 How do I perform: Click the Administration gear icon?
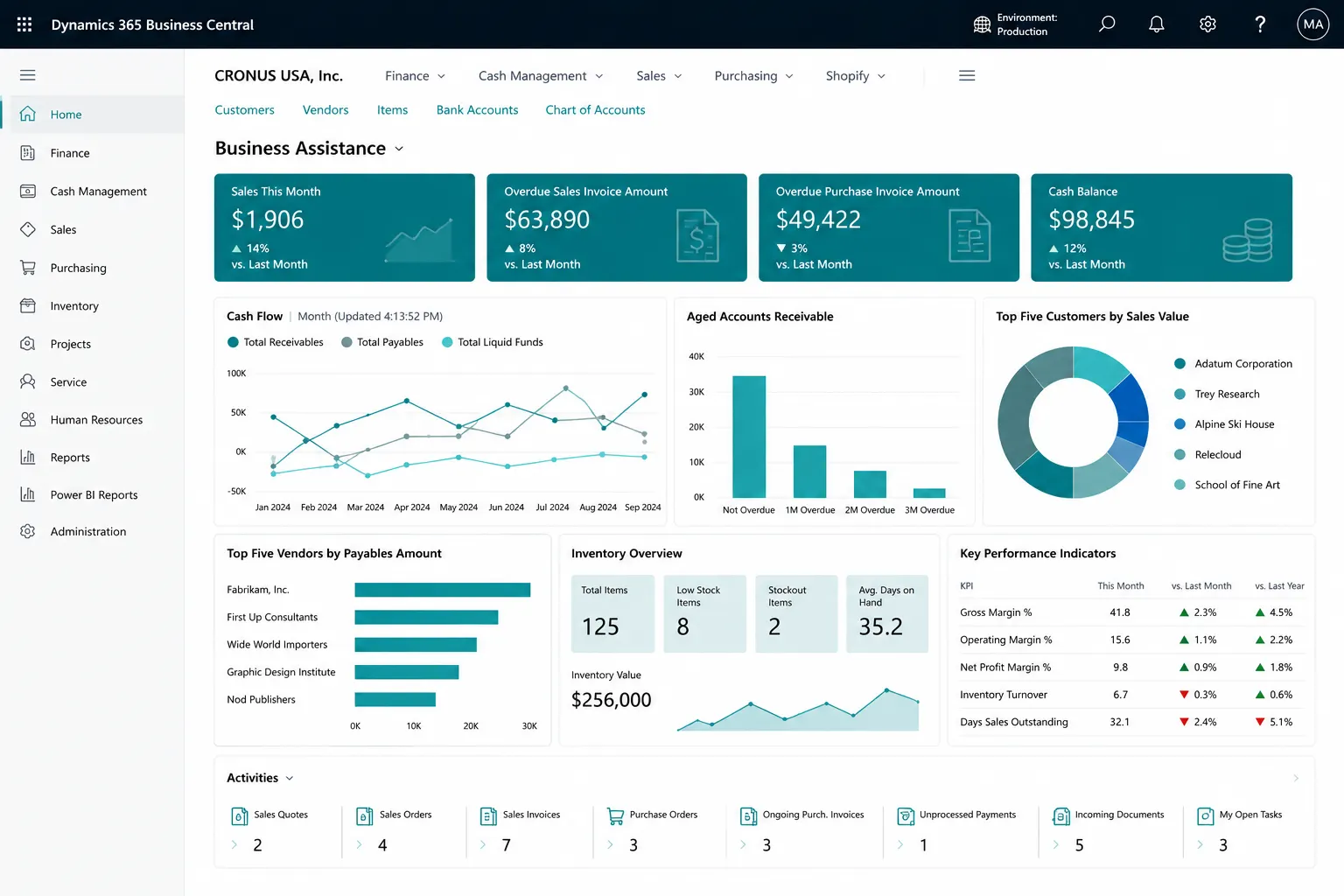[x=28, y=531]
